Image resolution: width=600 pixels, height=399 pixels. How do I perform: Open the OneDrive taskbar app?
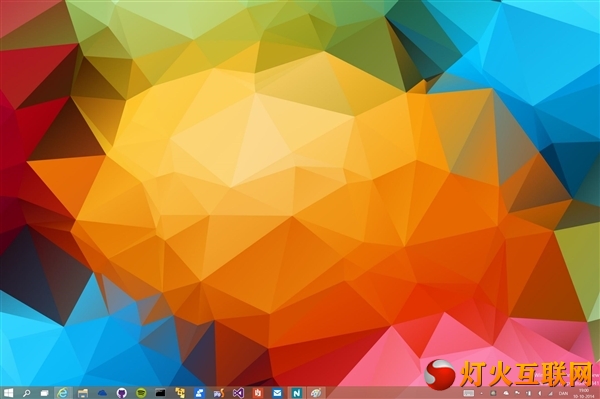(x=102, y=393)
